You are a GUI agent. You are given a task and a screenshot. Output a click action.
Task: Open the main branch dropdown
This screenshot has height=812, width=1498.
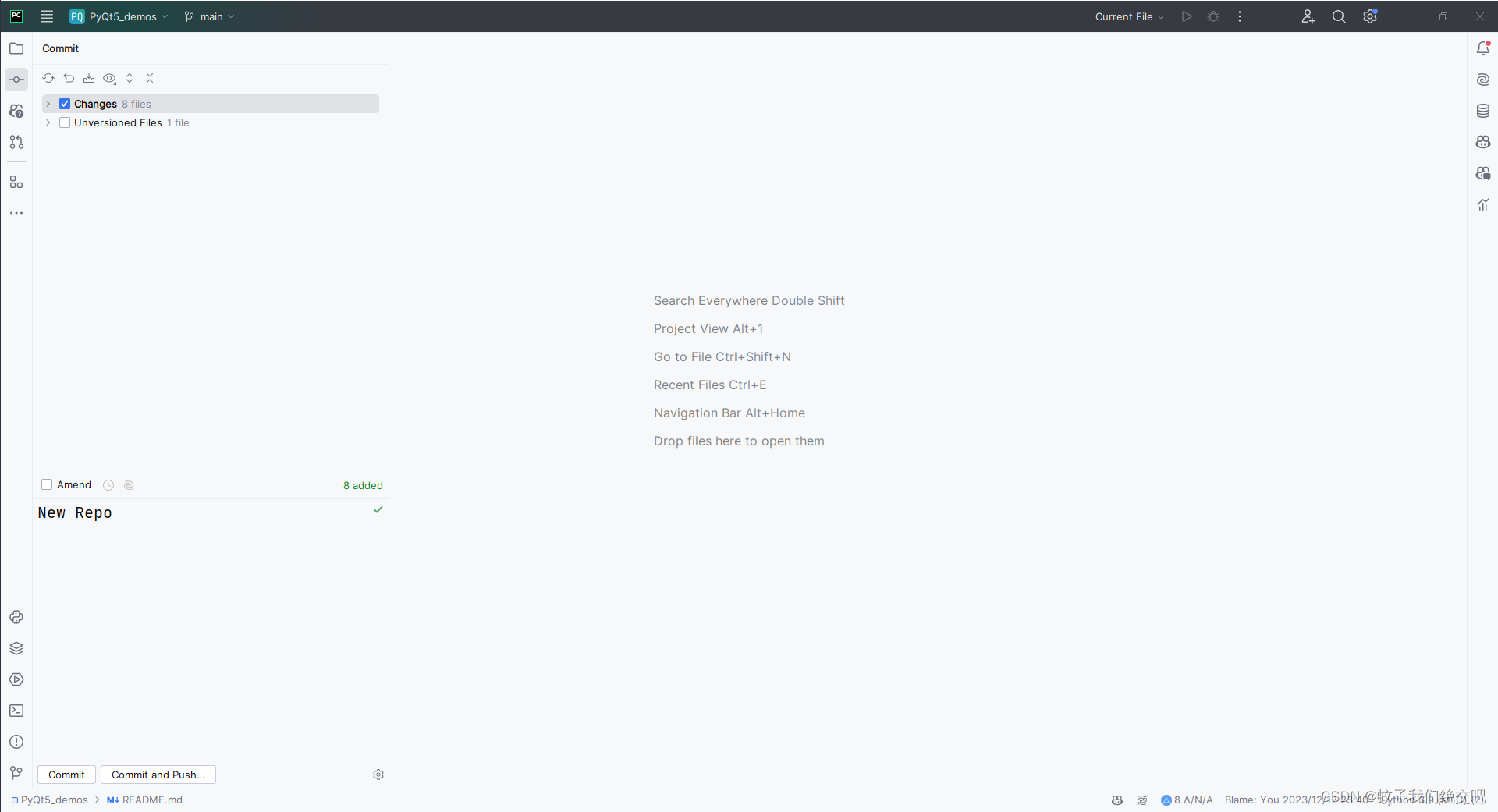click(x=209, y=16)
